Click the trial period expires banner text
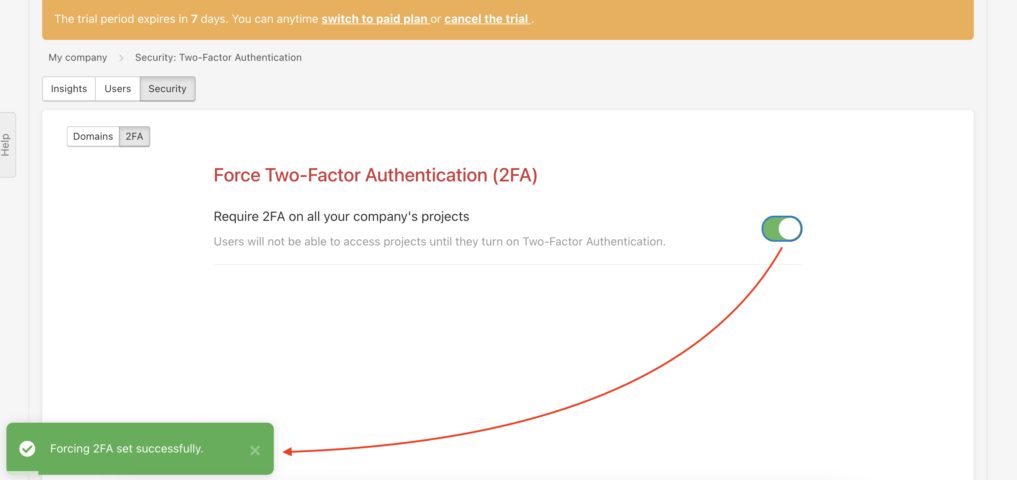1017x480 pixels. [294, 19]
